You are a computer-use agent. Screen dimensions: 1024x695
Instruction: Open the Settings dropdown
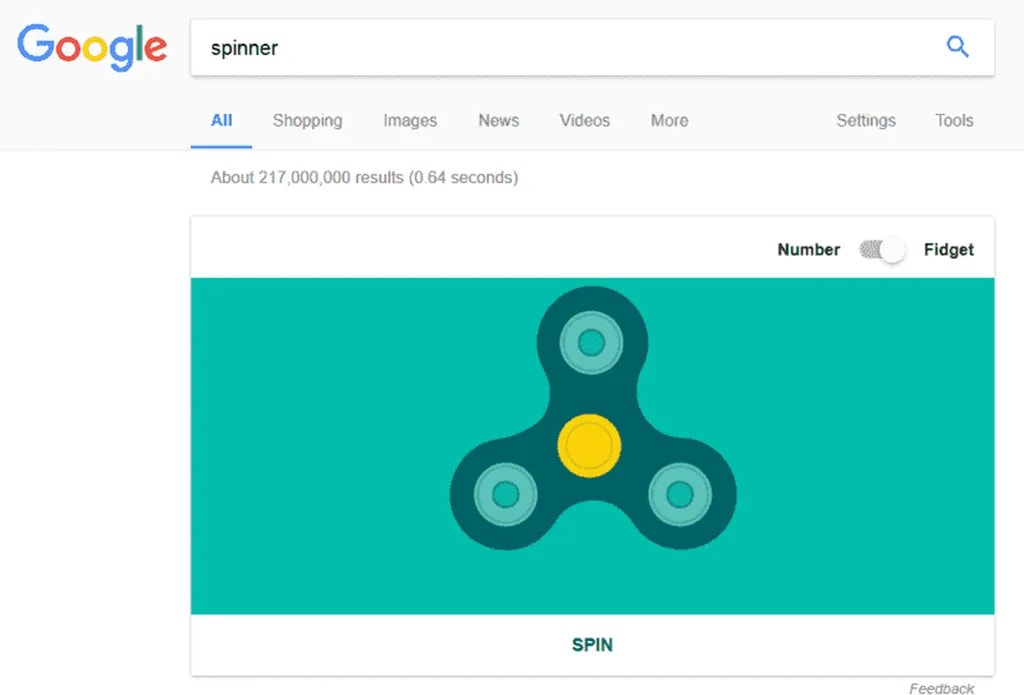coord(865,120)
